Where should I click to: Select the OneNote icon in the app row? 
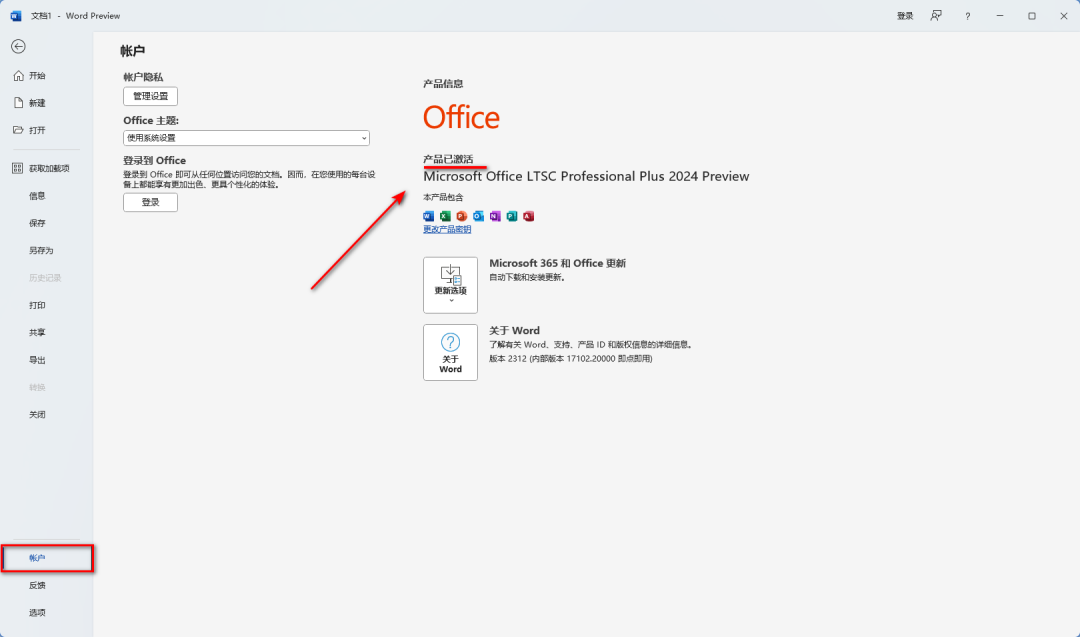click(494, 216)
